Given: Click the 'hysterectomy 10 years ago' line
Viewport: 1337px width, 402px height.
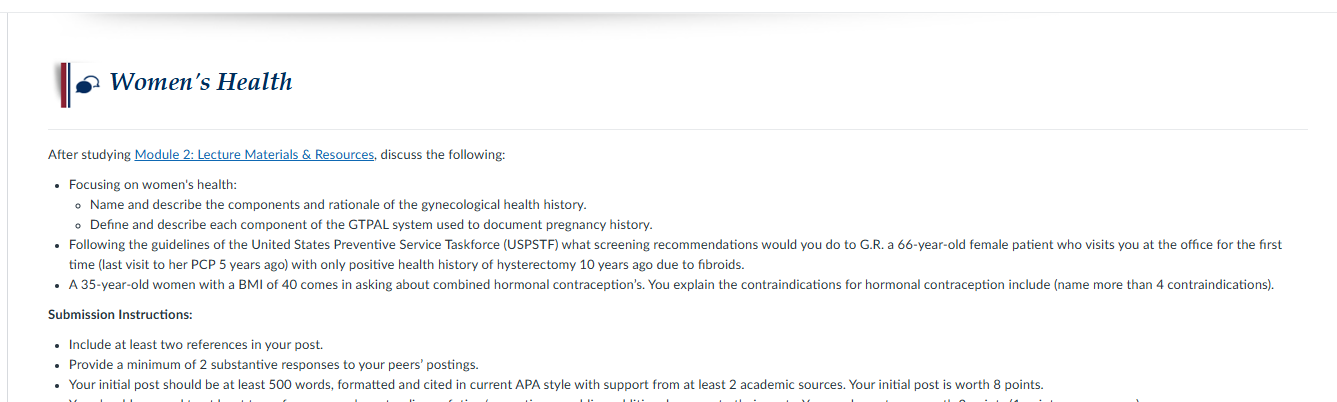Looking at the screenshot, I should click(x=406, y=264).
